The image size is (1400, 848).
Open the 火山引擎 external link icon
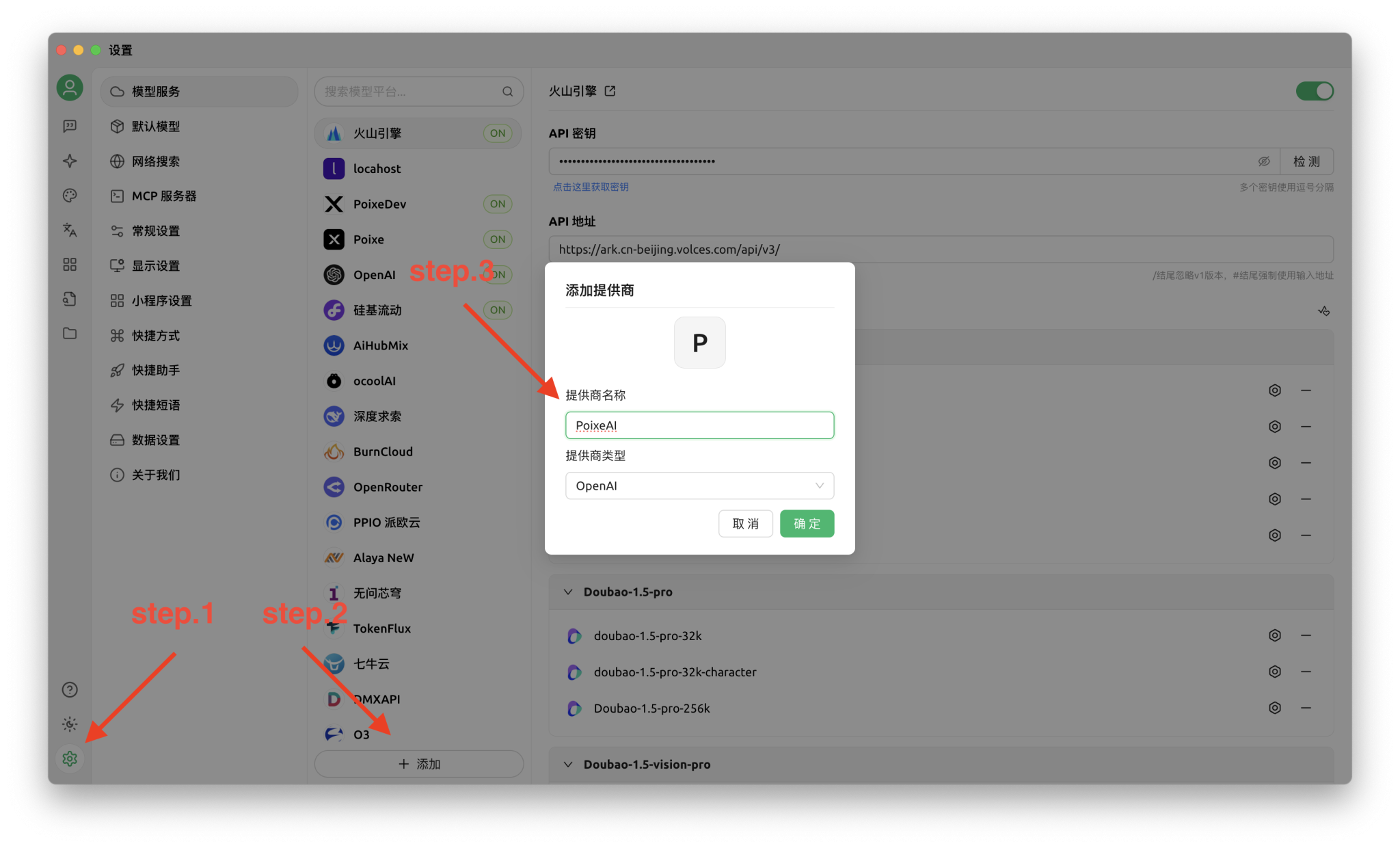tap(610, 91)
